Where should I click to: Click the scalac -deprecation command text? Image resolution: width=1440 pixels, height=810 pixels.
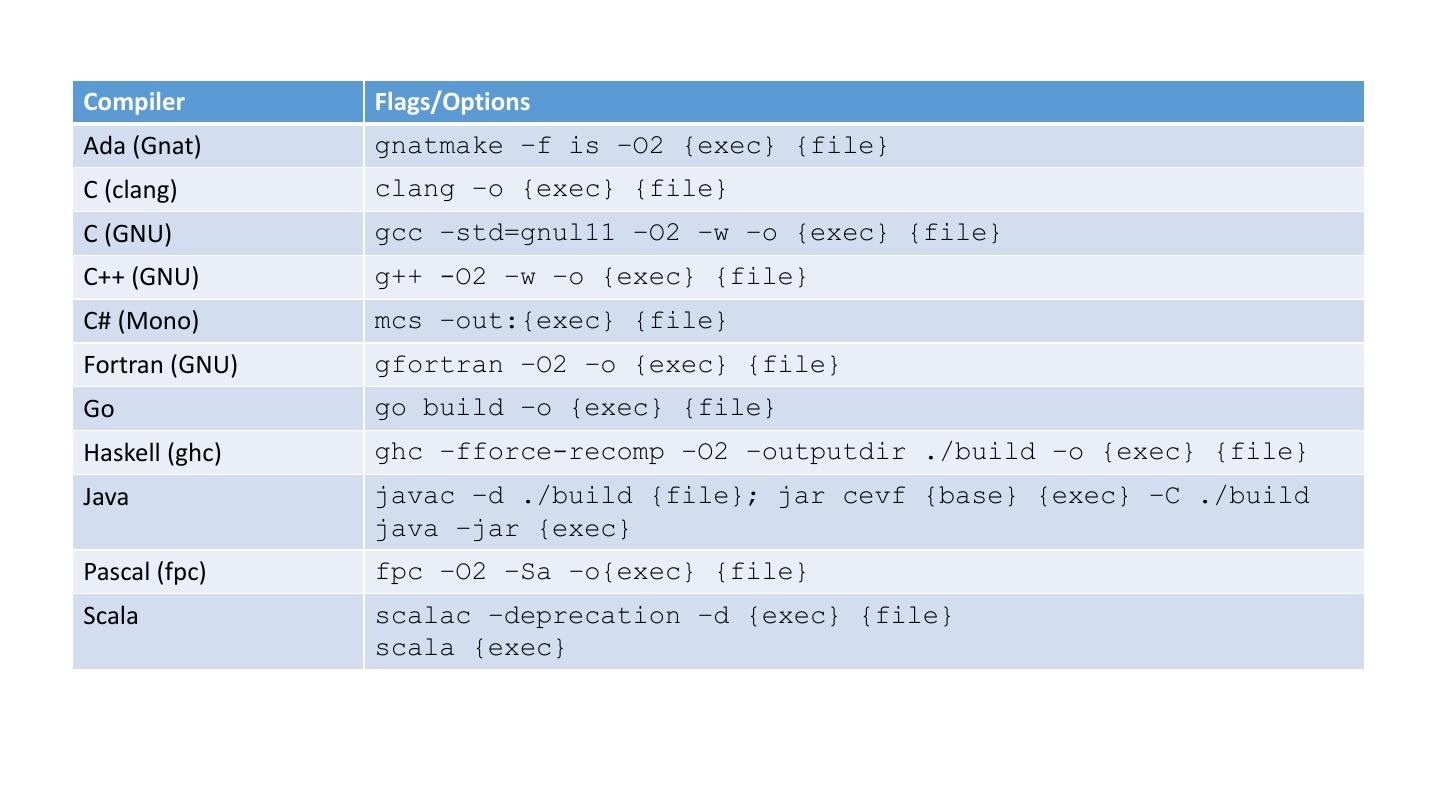coord(664,616)
